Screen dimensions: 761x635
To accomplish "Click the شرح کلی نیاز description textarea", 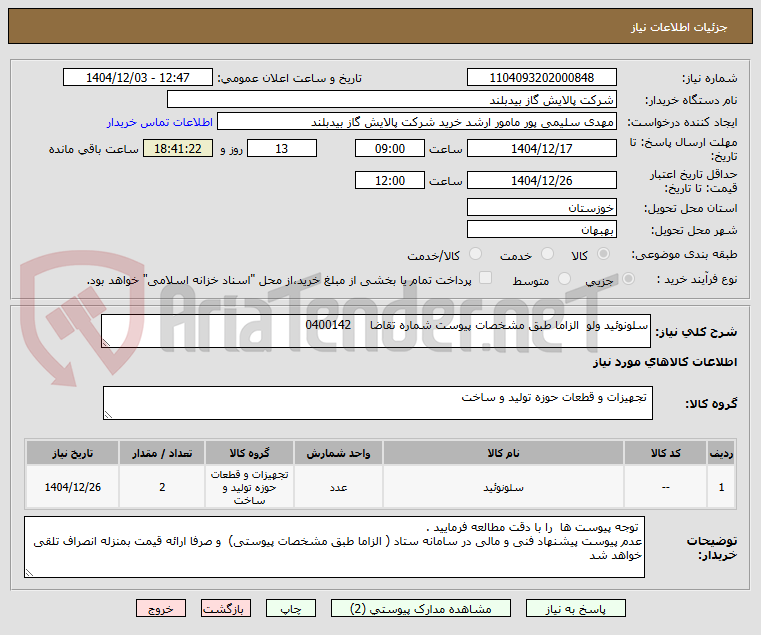I will (376, 331).
